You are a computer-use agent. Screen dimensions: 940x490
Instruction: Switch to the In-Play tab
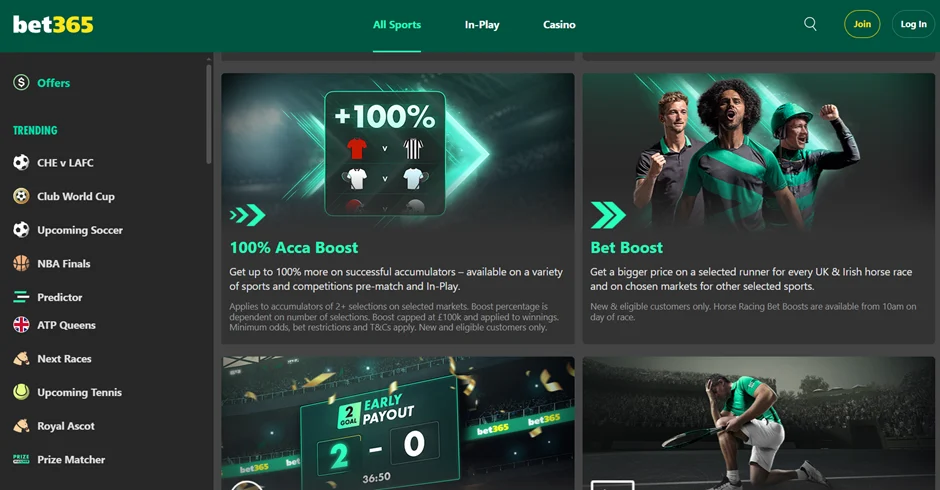(x=482, y=25)
